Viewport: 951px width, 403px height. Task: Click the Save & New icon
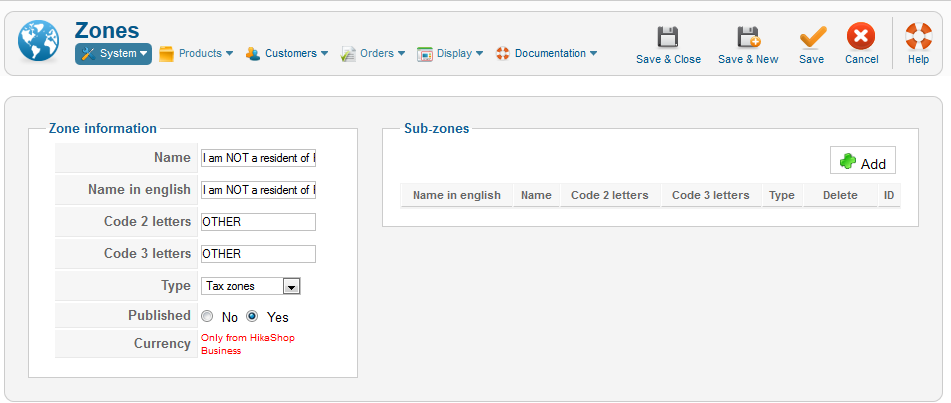(748, 38)
